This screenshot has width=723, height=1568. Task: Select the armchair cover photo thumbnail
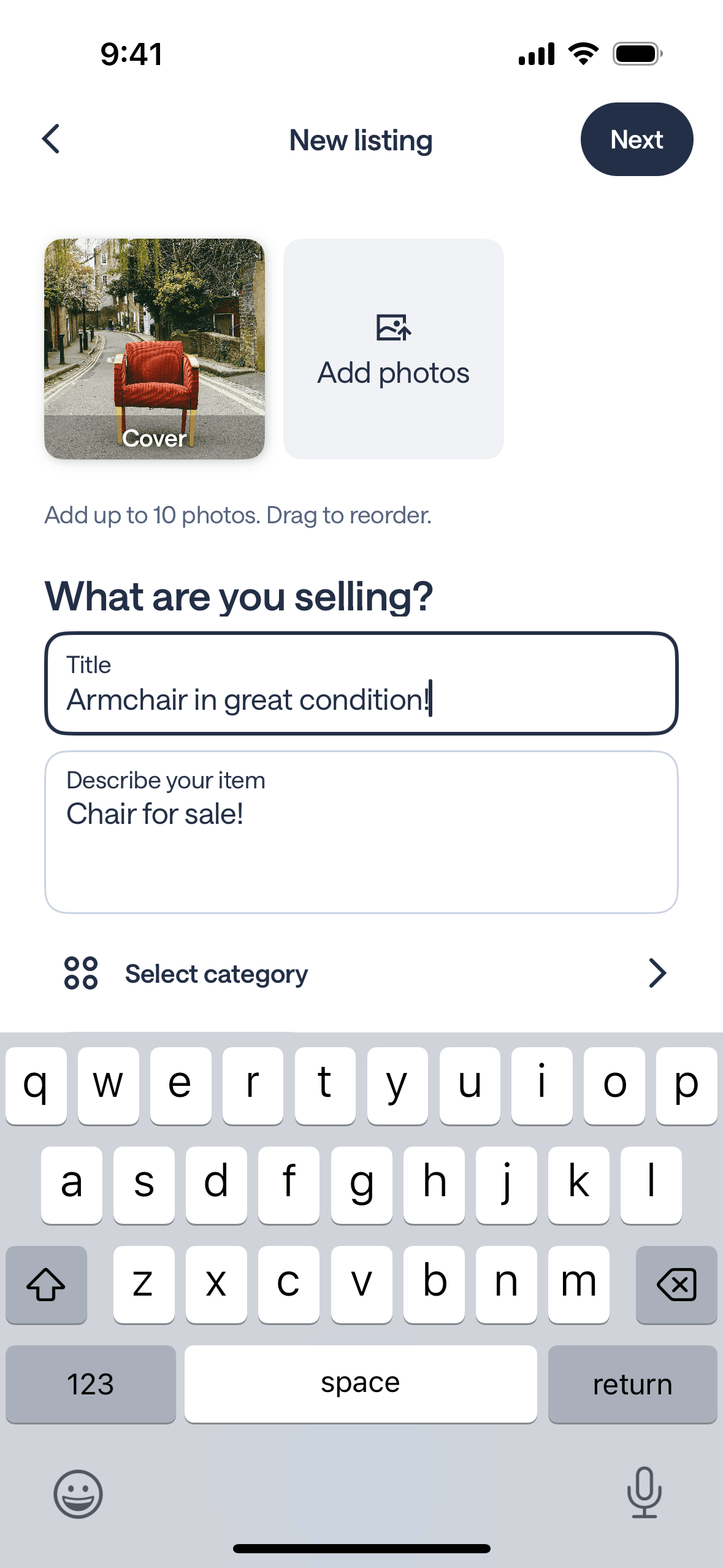click(x=155, y=348)
